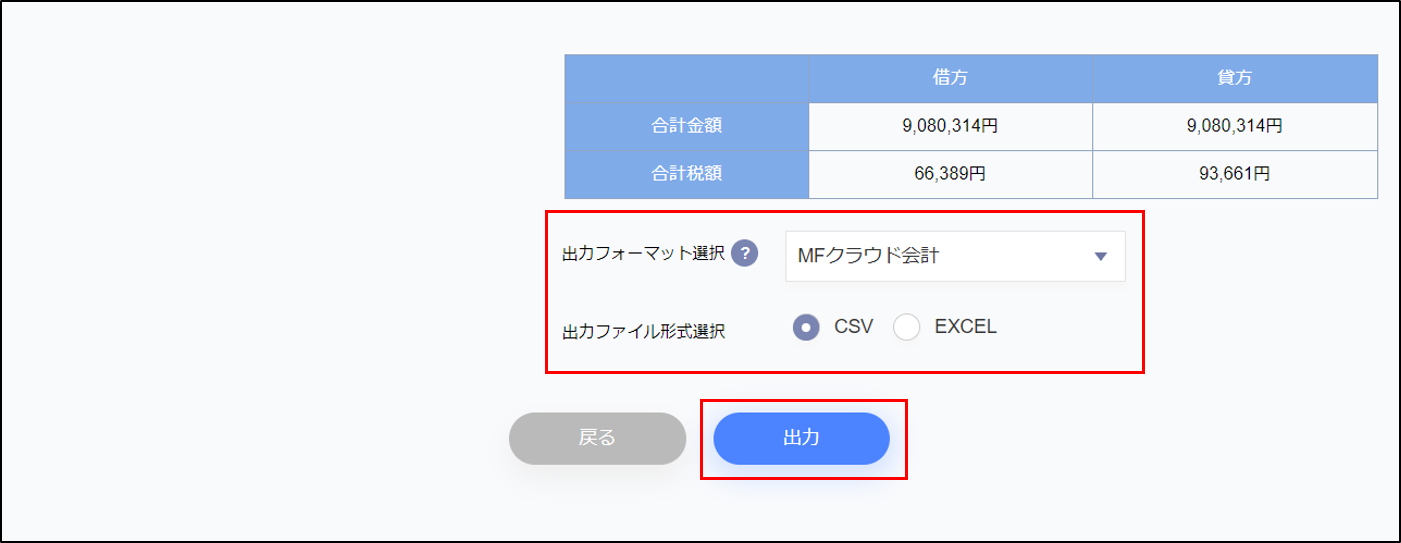
Task: Click the gray 戻る button
Action: (x=597, y=438)
